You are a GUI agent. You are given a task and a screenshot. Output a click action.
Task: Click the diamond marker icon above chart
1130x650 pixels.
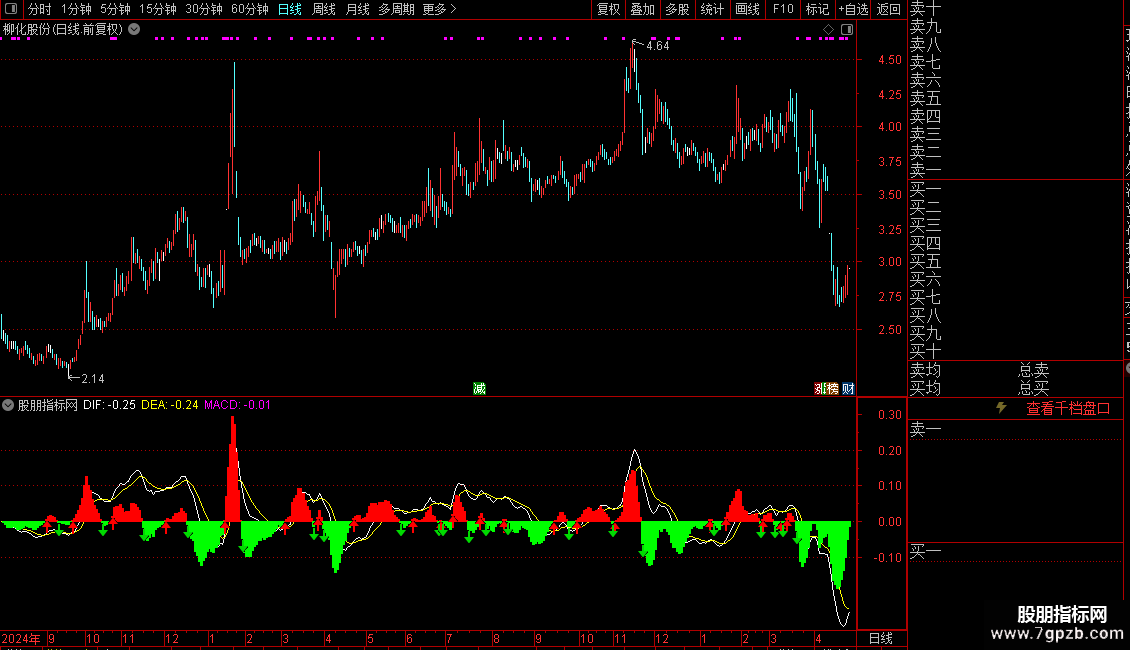828,30
